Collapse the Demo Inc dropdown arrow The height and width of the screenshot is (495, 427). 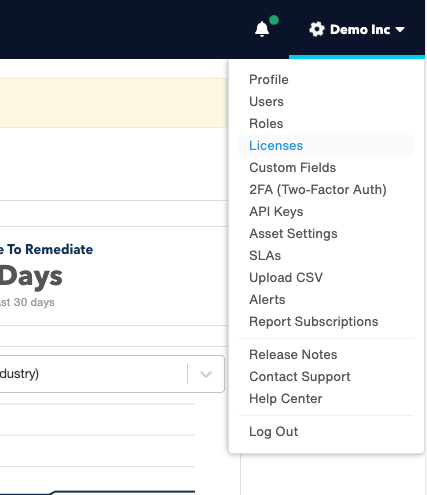(x=400, y=30)
